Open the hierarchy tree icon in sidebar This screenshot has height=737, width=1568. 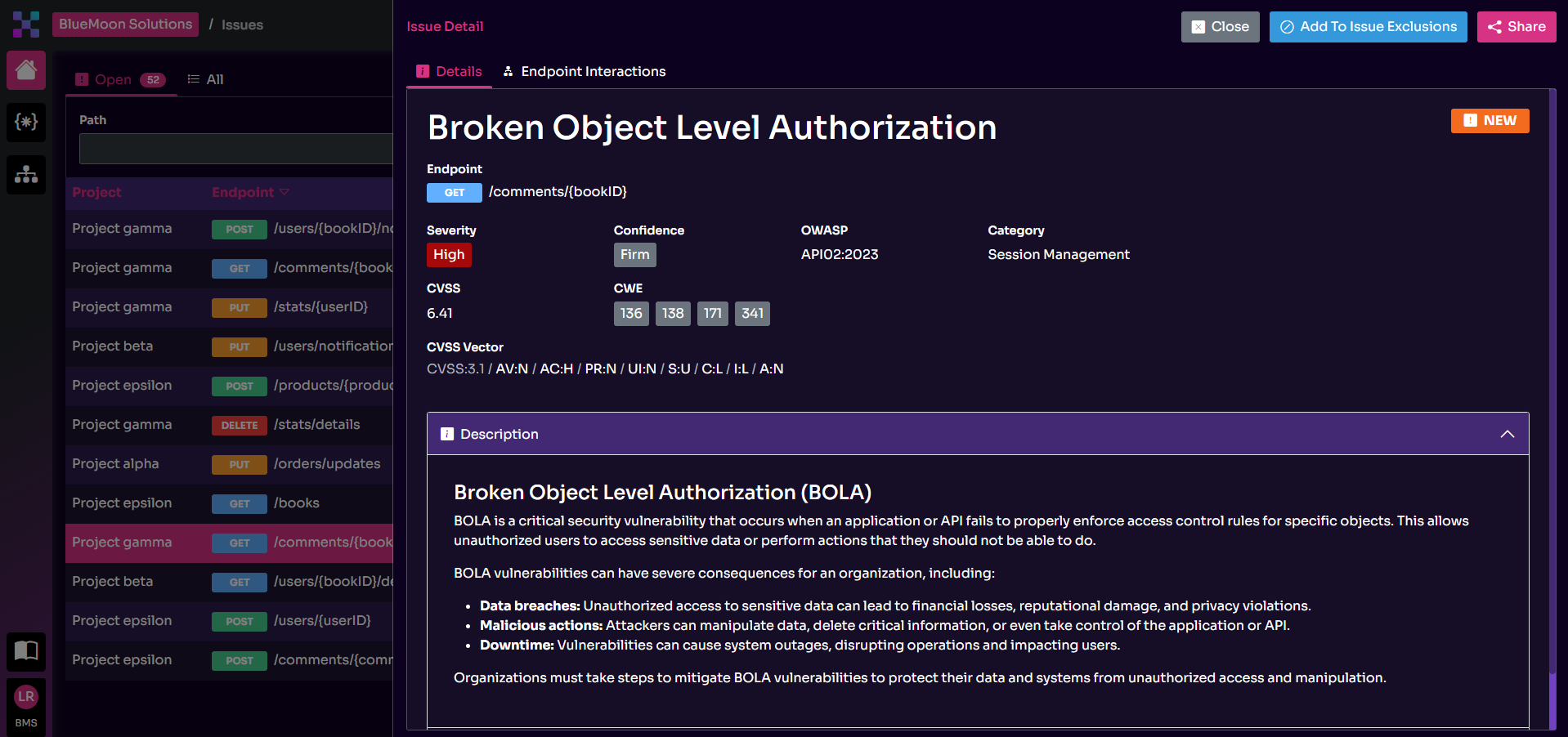point(26,174)
